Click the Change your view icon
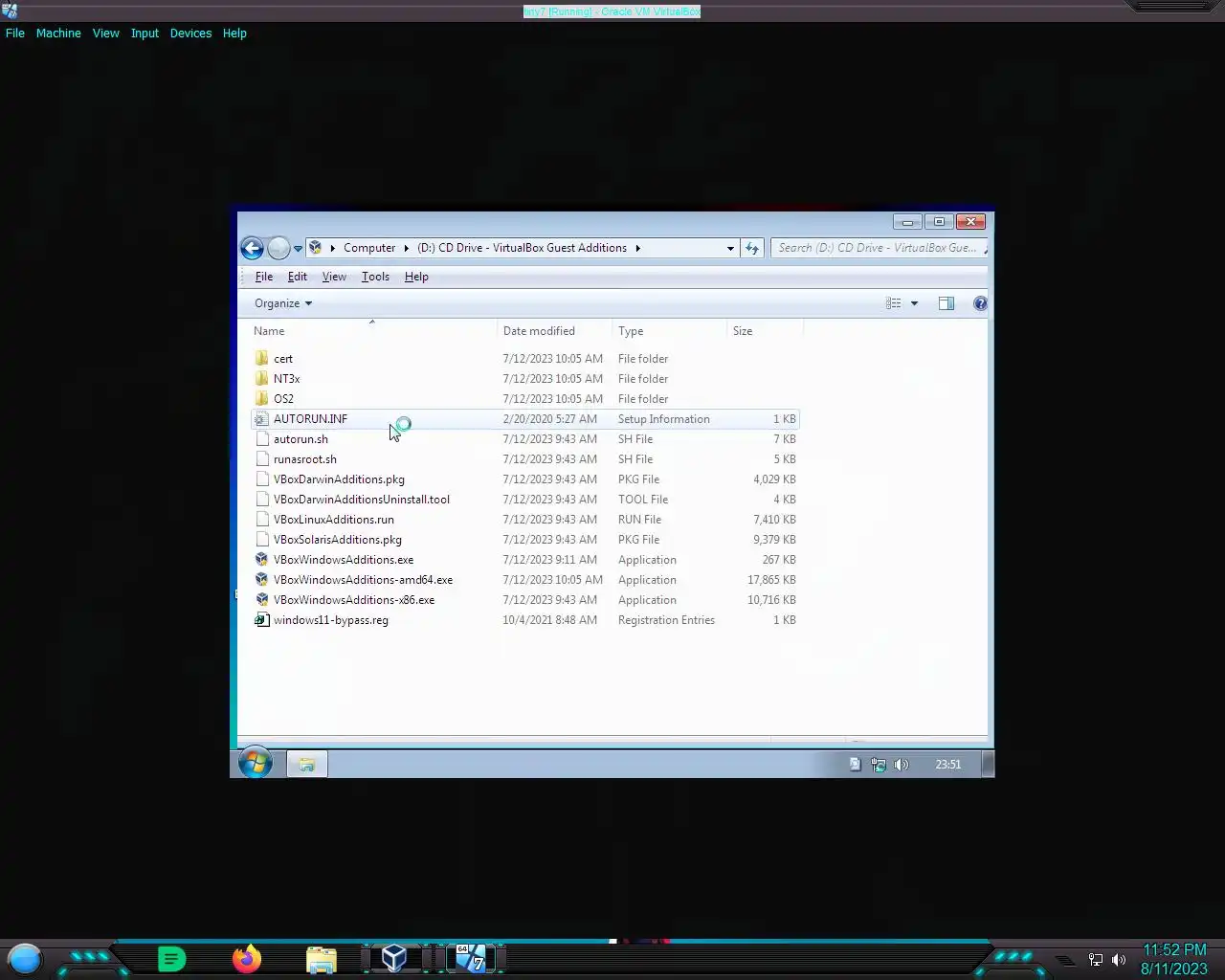 point(894,303)
